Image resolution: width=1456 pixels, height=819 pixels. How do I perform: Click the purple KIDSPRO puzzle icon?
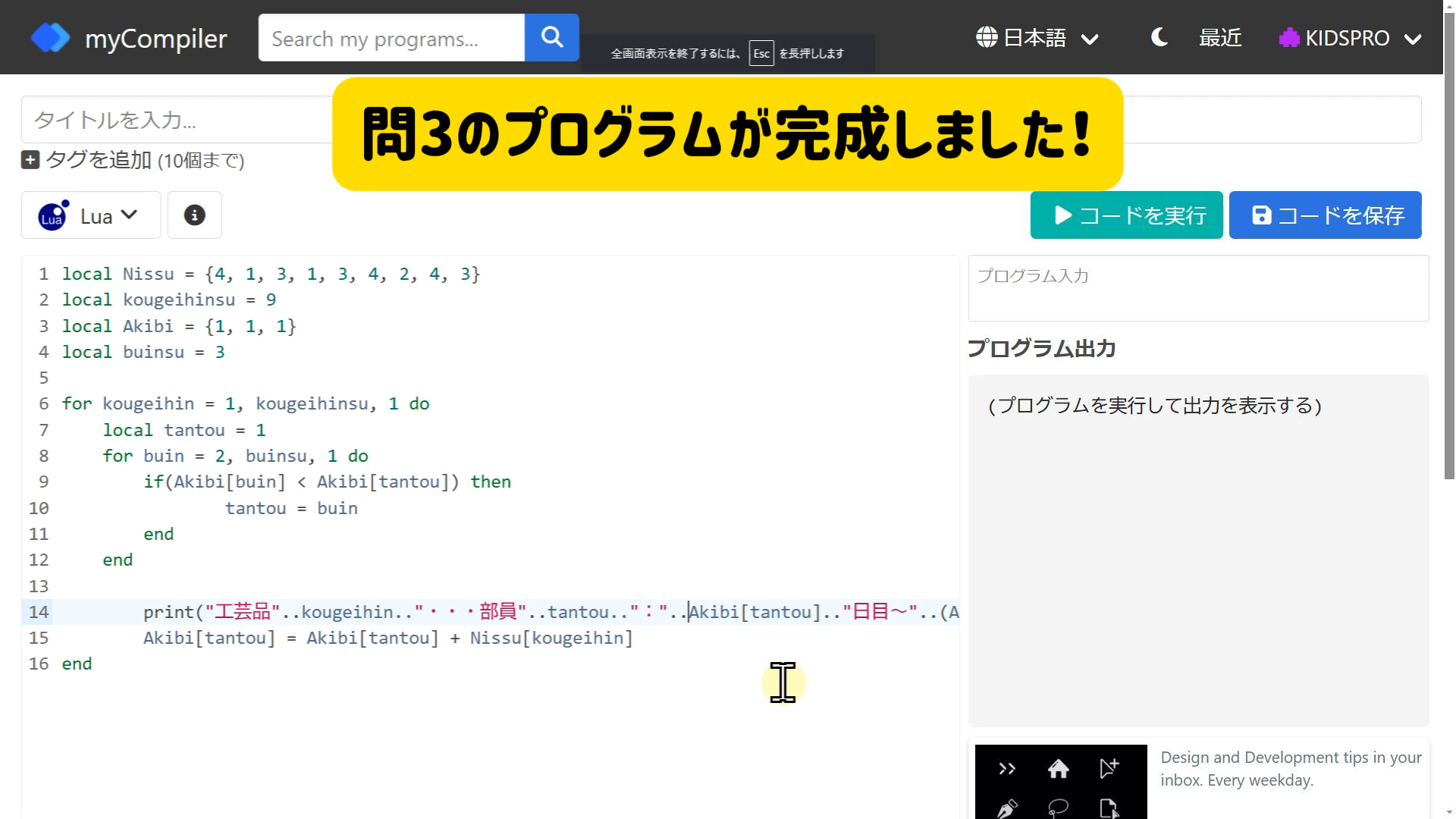coord(1288,38)
